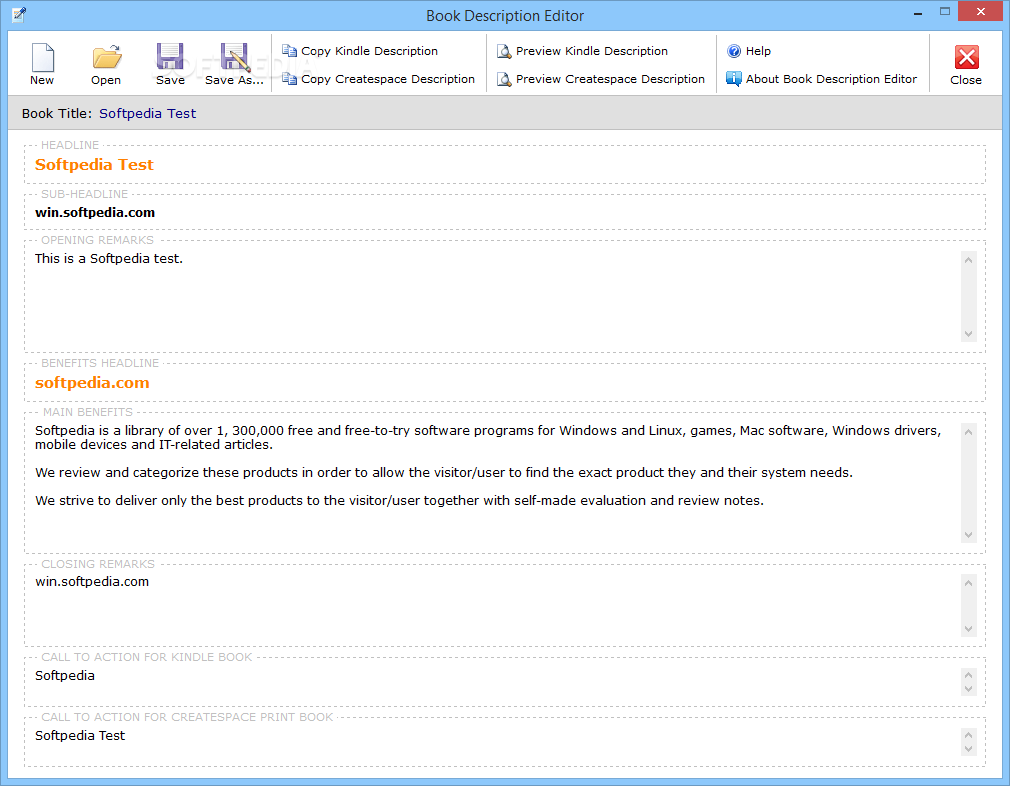Click into the Sub-Headline field 'win.softpedia.com'
This screenshot has width=1010, height=786.
coord(505,213)
